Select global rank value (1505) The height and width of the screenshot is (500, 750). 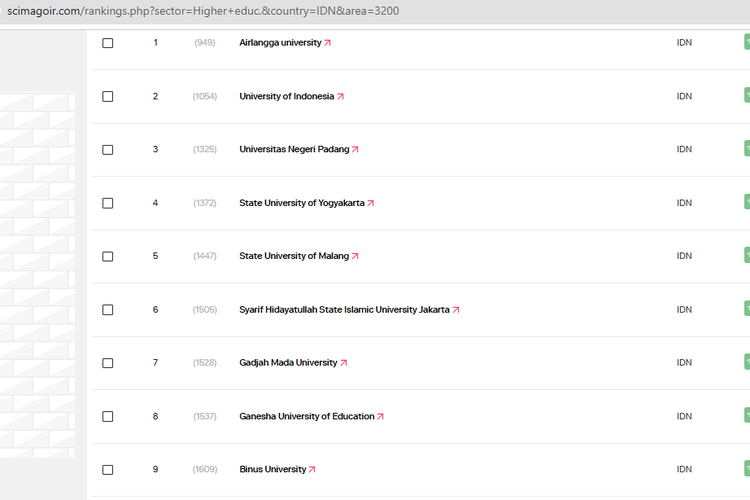[x=205, y=310]
